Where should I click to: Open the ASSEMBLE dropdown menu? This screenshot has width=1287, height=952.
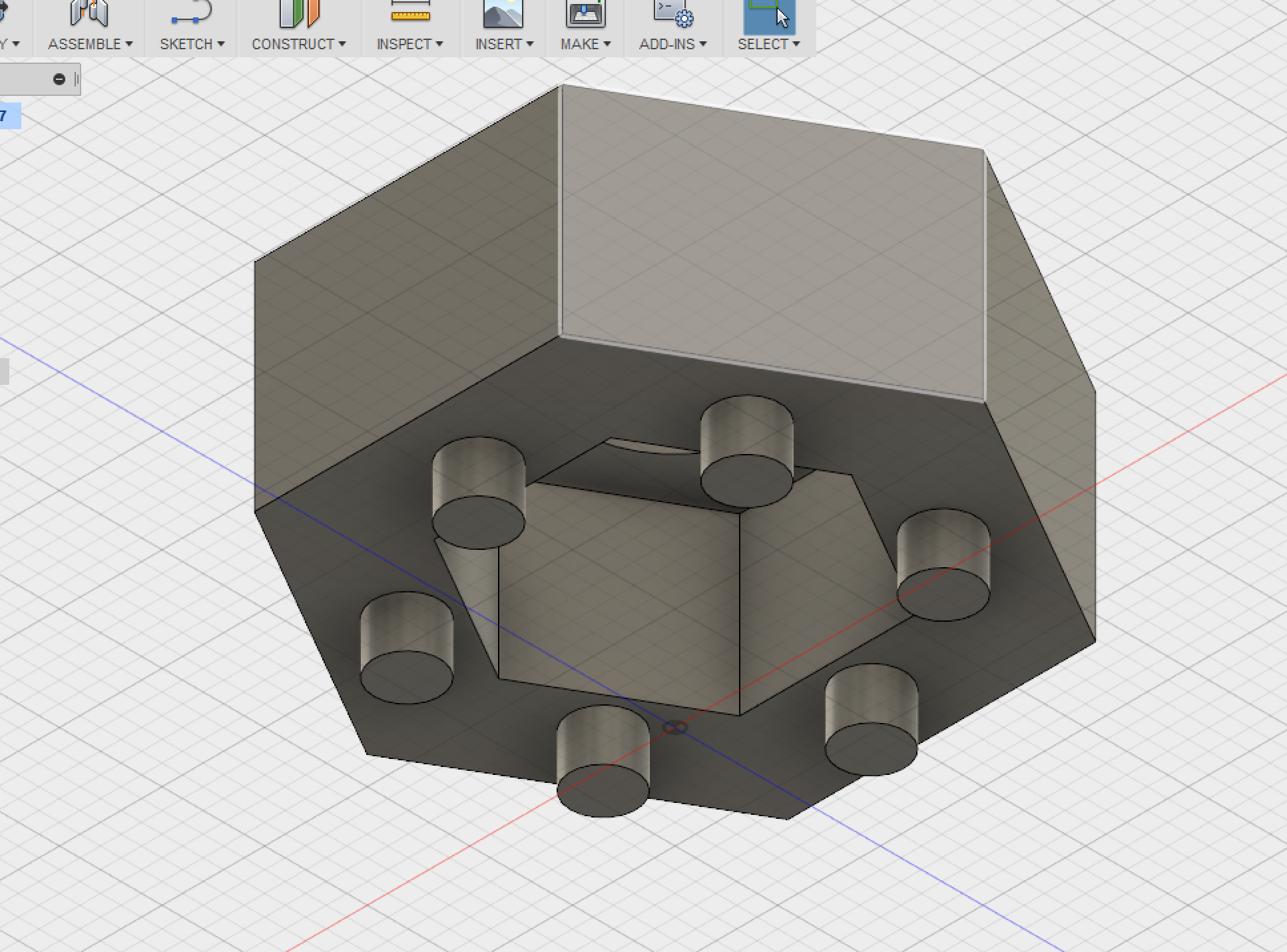[x=91, y=44]
